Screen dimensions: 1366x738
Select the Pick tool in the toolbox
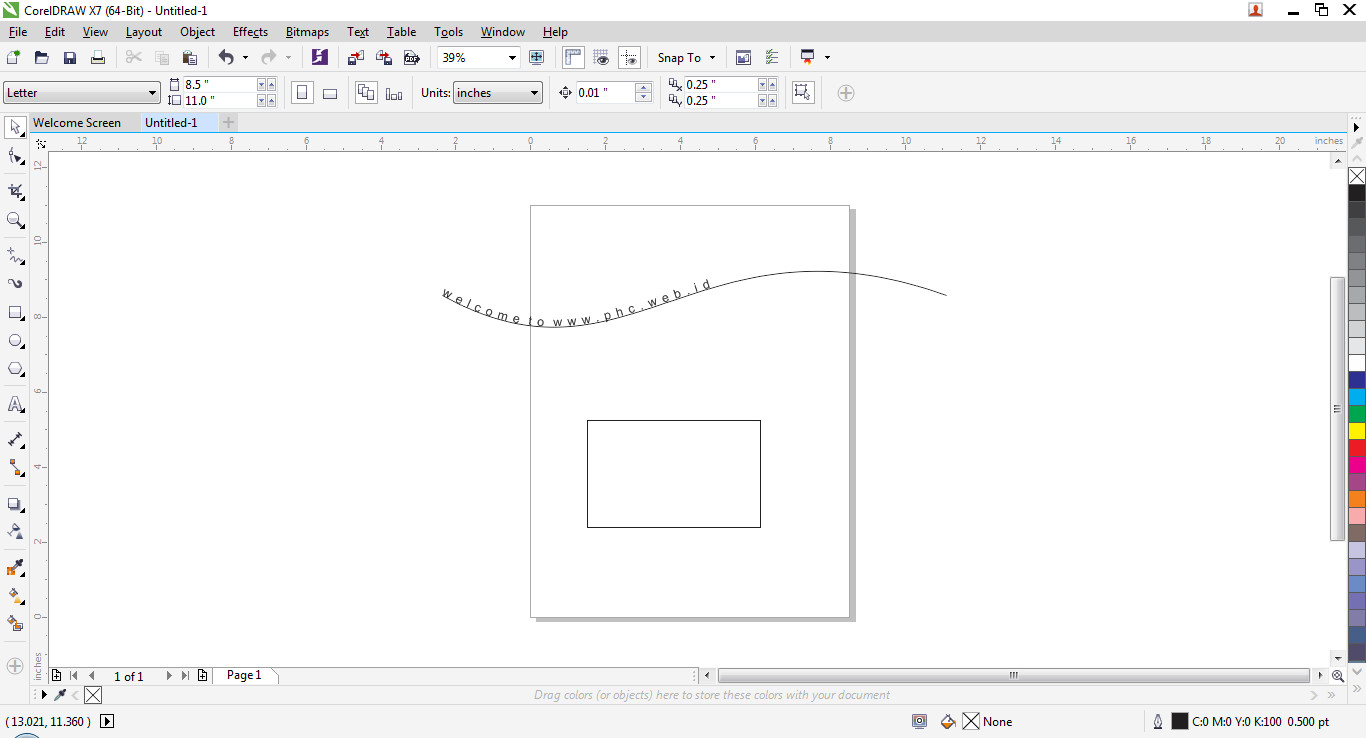coord(16,127)
